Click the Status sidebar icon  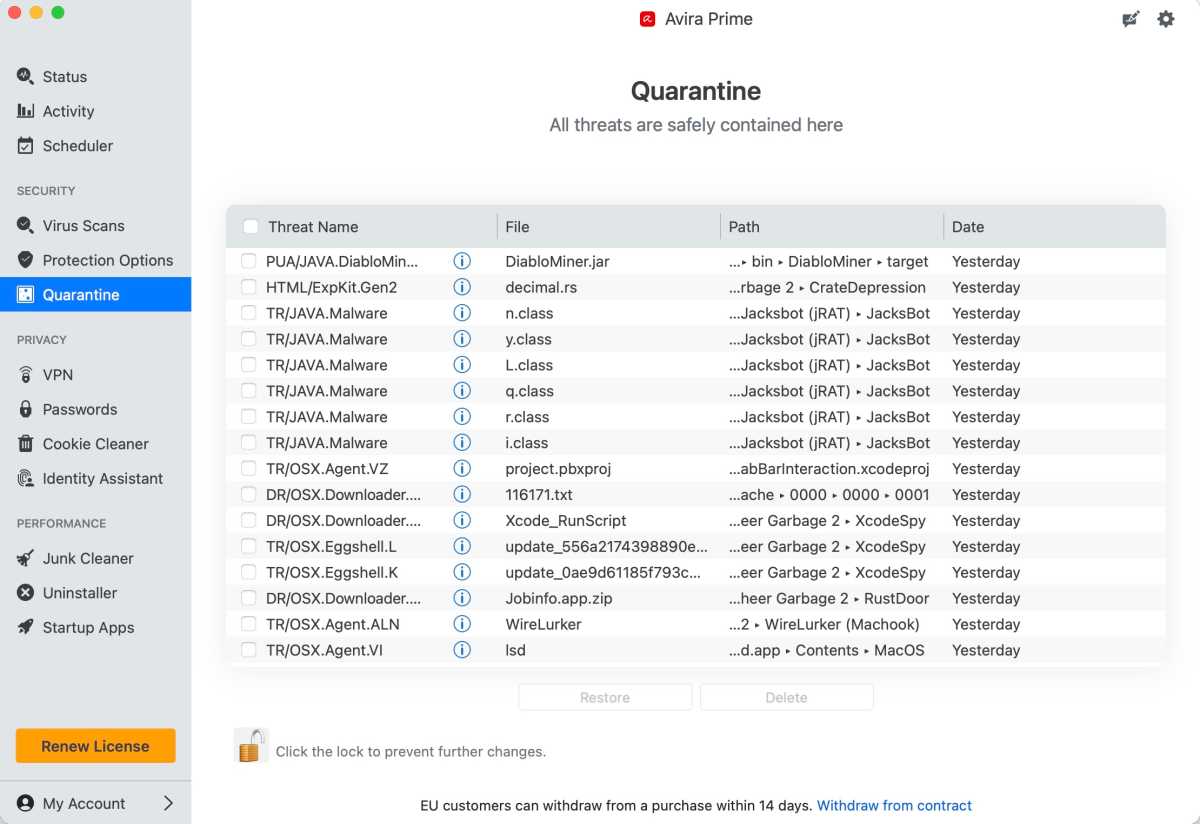[x=25, y=76]
